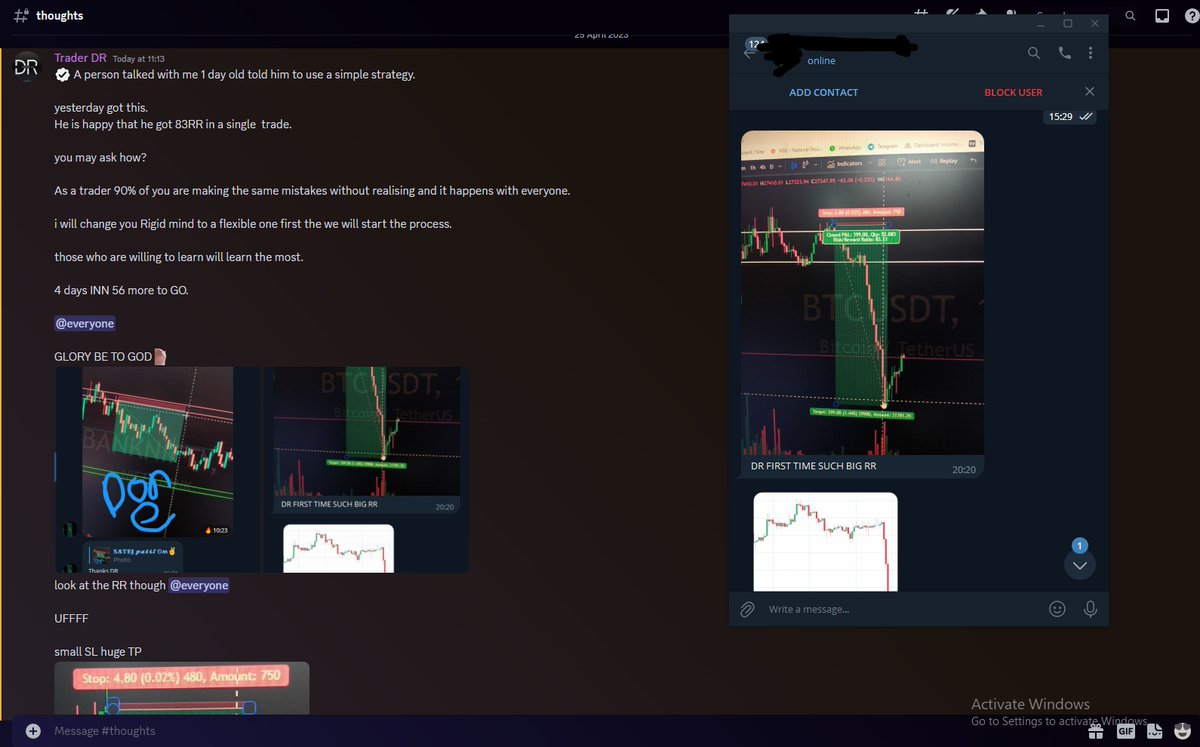
Task: Open the Discord GIF picker
Action: pyautogui.click(x=1125, y=731)
